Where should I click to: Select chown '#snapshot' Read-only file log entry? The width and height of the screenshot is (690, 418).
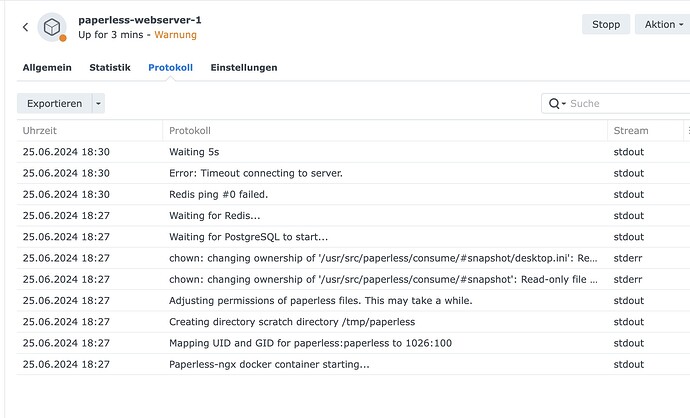pos(353,279)
